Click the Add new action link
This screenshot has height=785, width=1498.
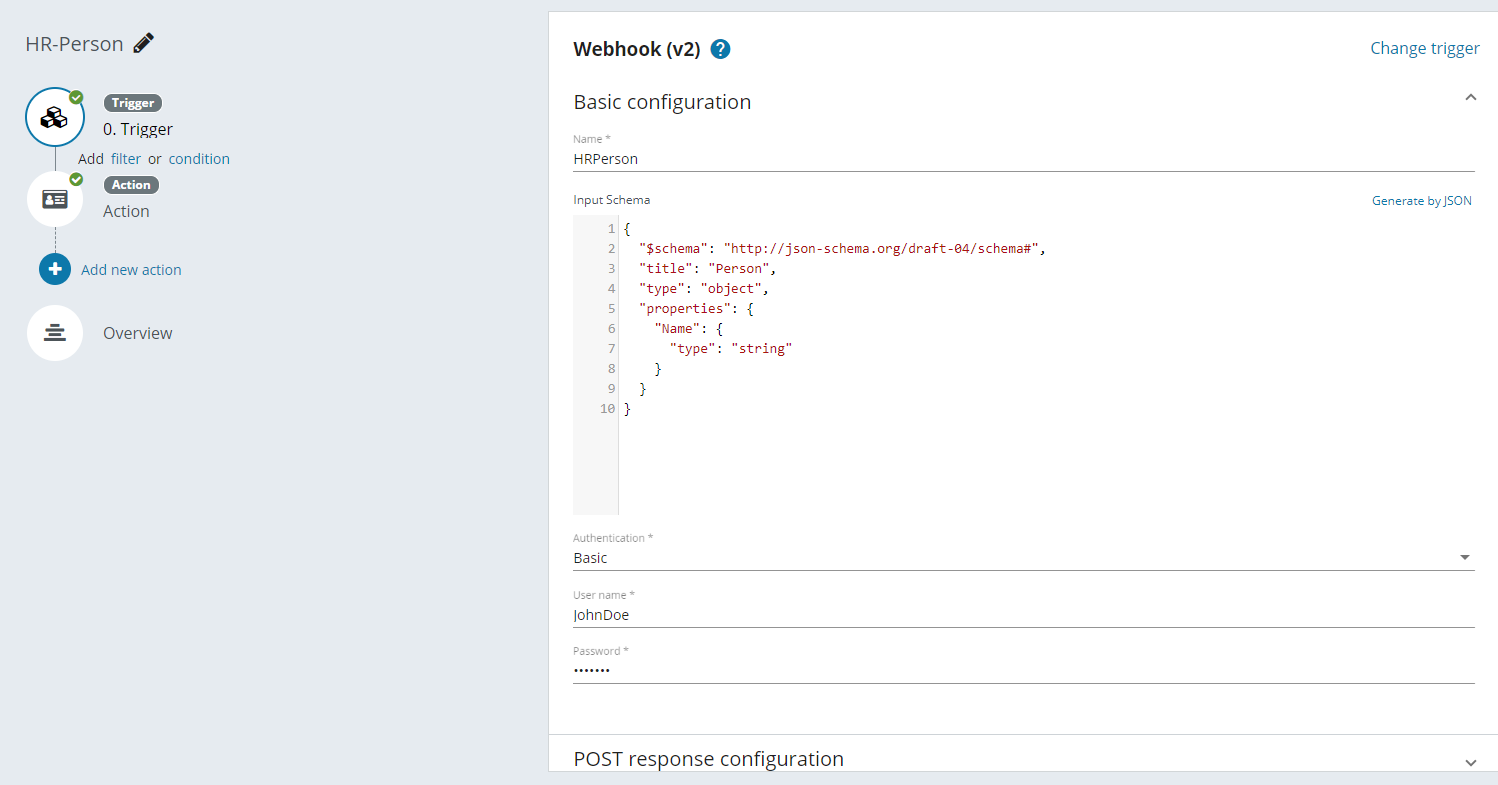[131, 270]
